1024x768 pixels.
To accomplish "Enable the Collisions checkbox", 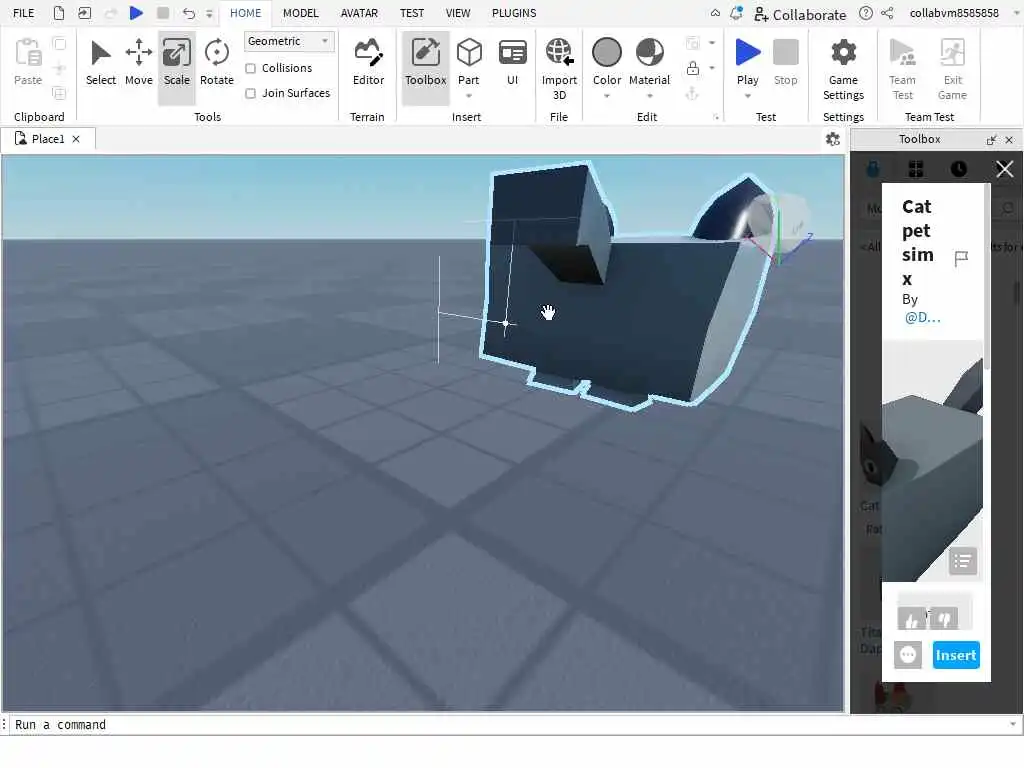I will click(250, 69).
